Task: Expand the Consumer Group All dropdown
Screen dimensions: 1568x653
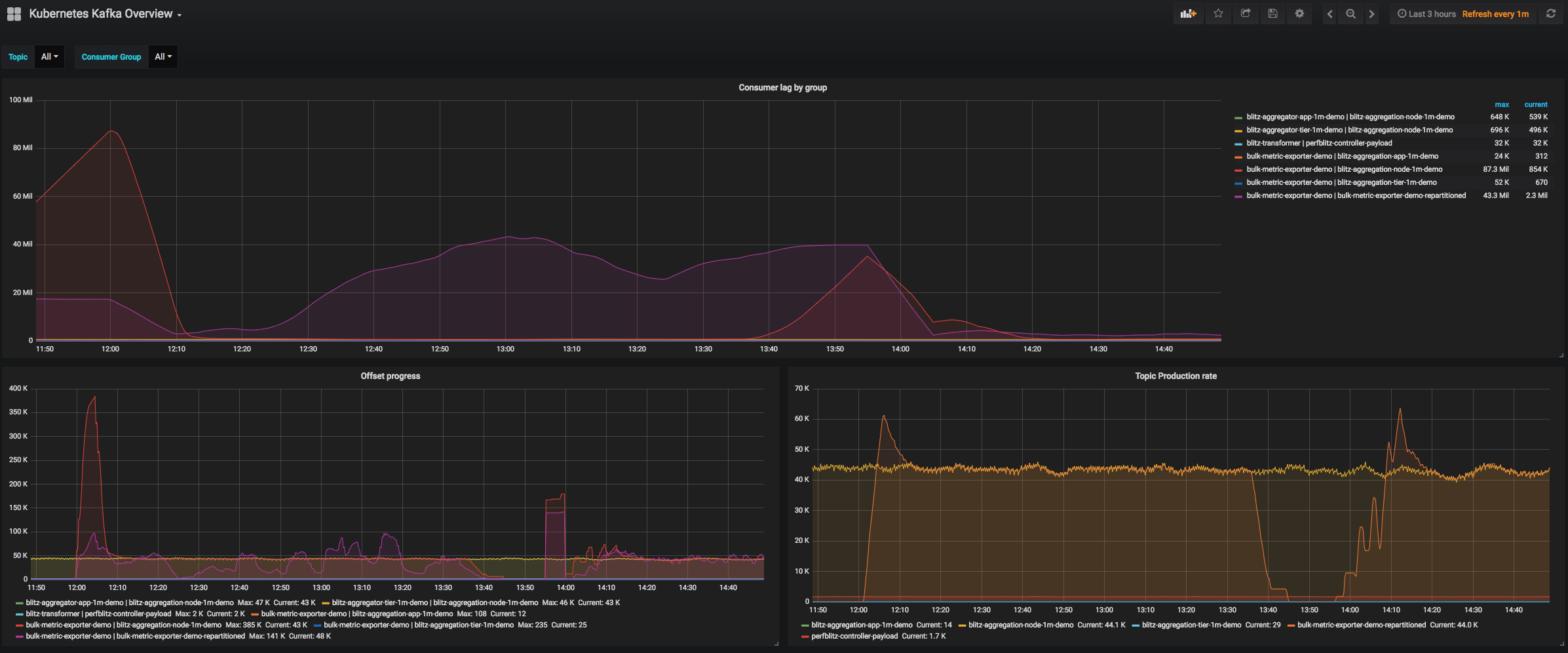Action: (163, 57)
